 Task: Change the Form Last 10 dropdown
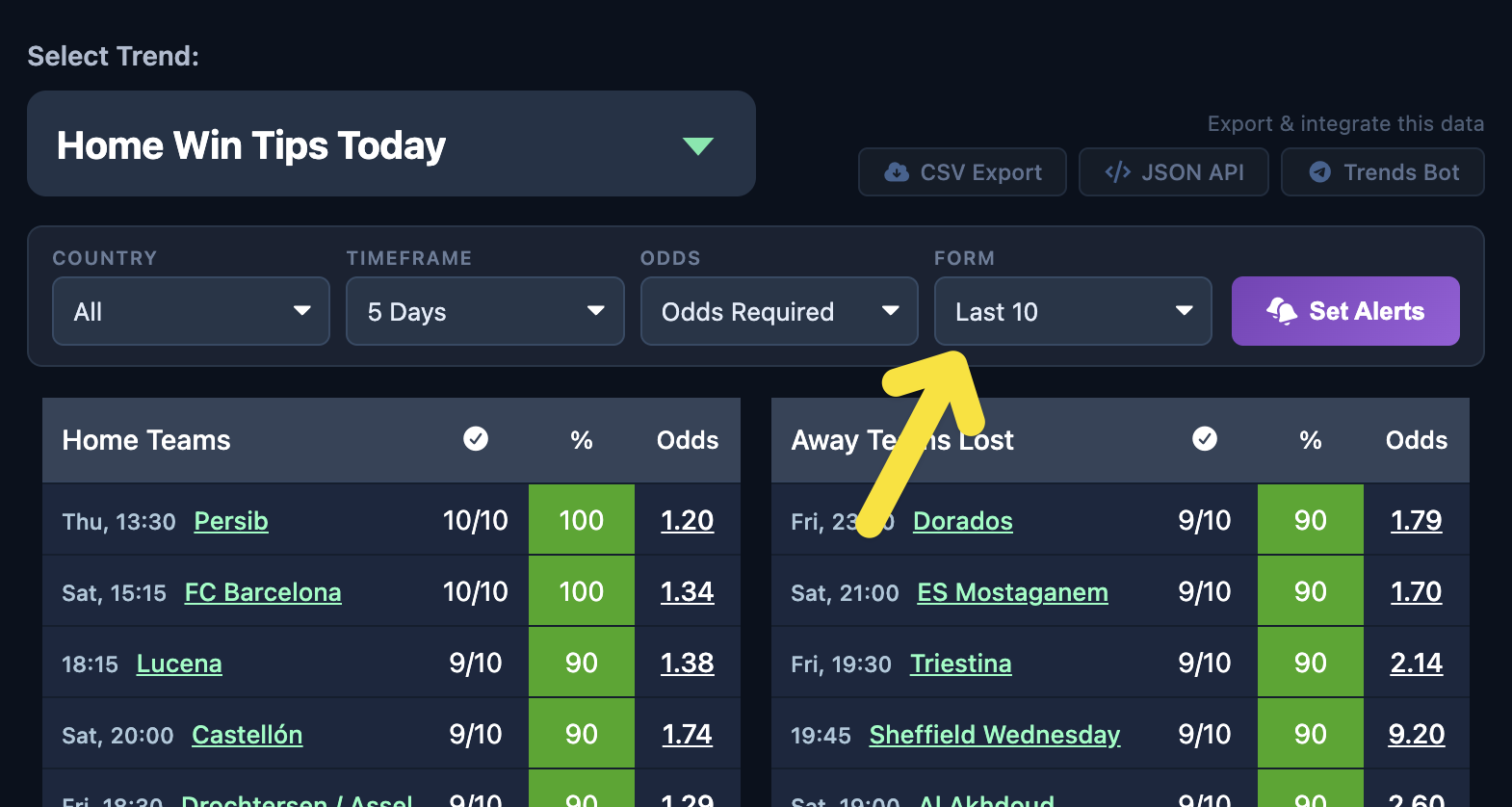tap(1072, 311)
